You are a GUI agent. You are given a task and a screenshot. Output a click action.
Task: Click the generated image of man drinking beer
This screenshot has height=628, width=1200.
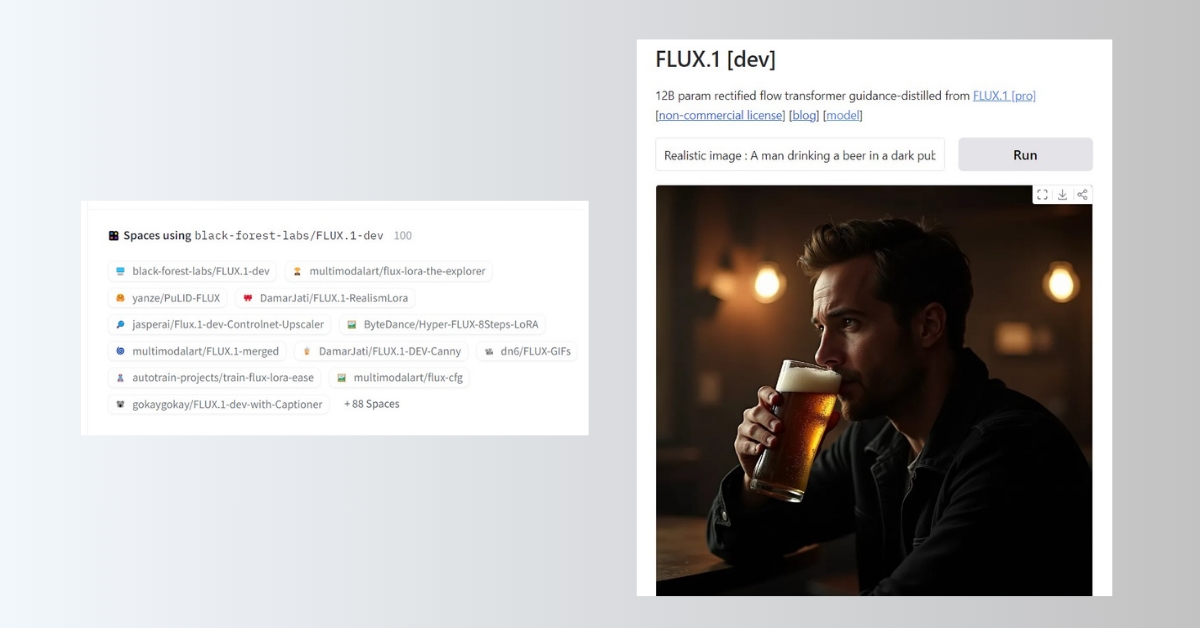point(874,390)
